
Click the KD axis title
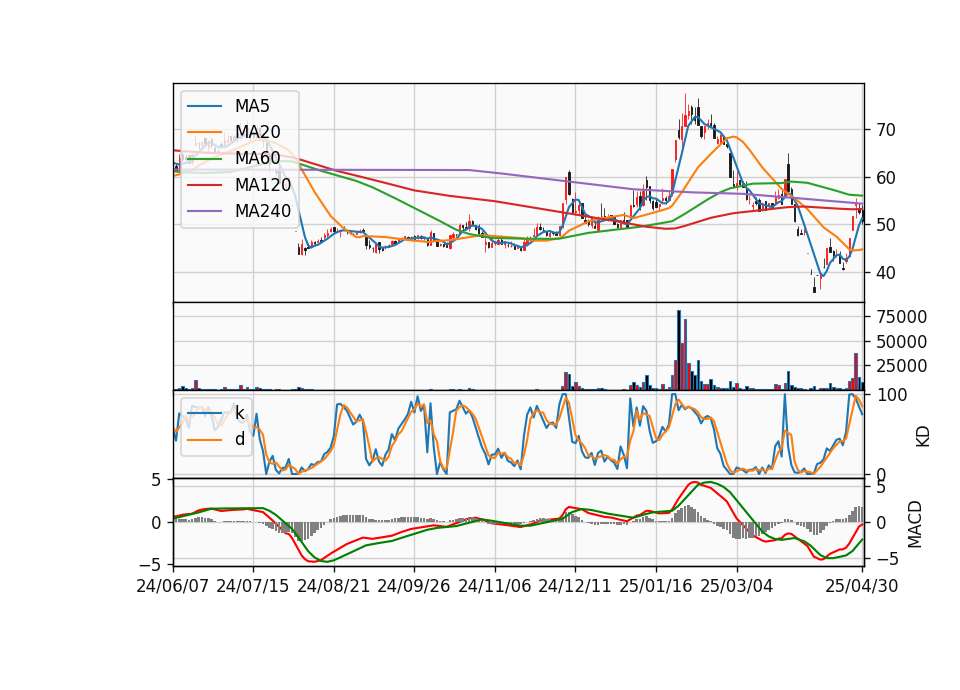click(923, 436)
